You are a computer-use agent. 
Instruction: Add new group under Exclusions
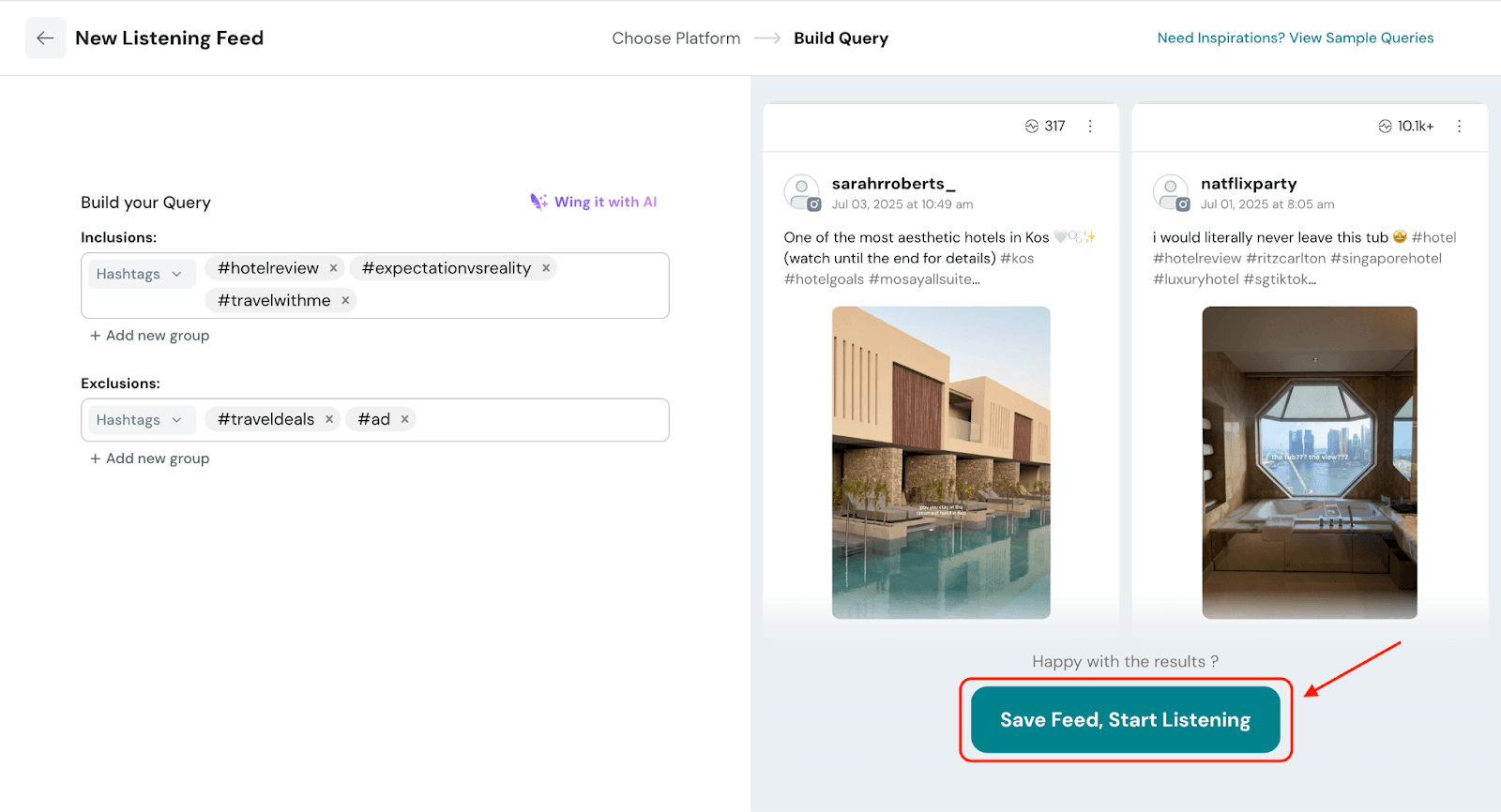tap(150, 459)
